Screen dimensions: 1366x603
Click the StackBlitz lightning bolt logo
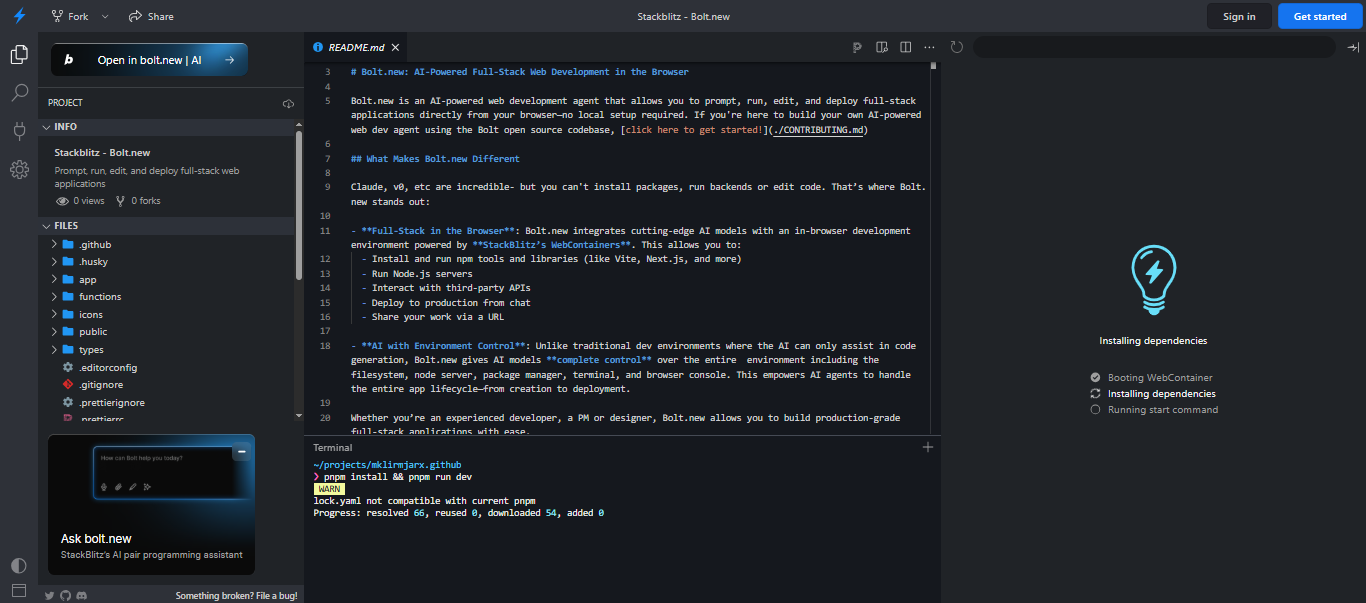[19, 16]
